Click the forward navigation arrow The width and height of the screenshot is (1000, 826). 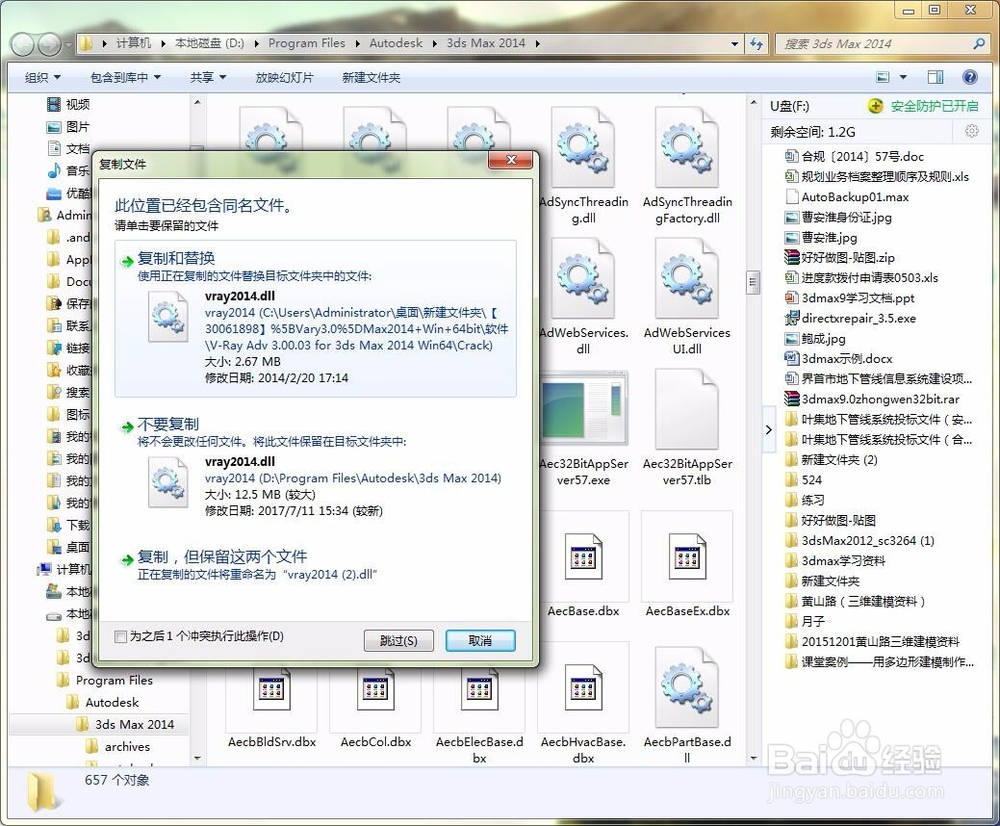pyautogui.click(x=50, y=44)
